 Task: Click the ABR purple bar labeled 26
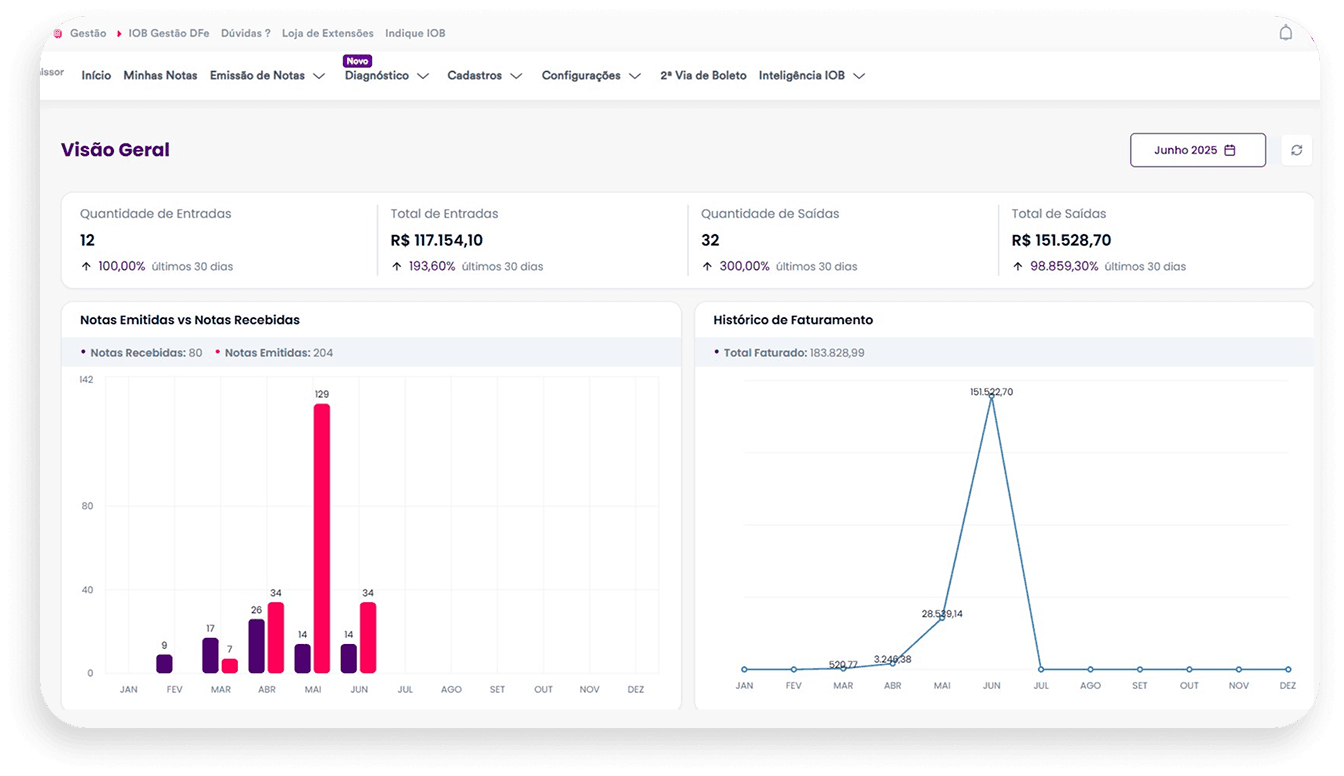[257, 646]
